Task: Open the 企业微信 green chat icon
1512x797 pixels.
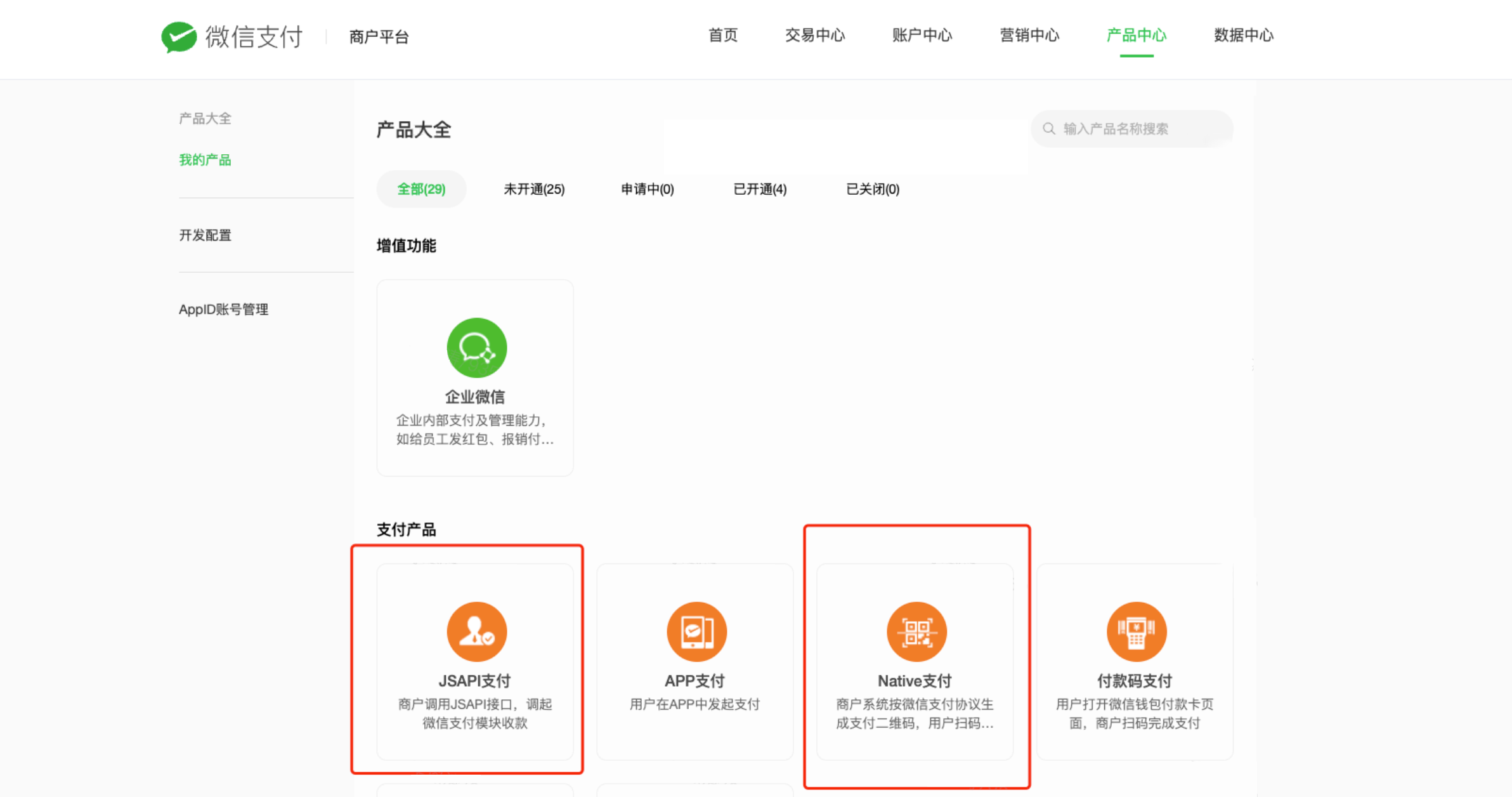Action: [x=476, y=348]
